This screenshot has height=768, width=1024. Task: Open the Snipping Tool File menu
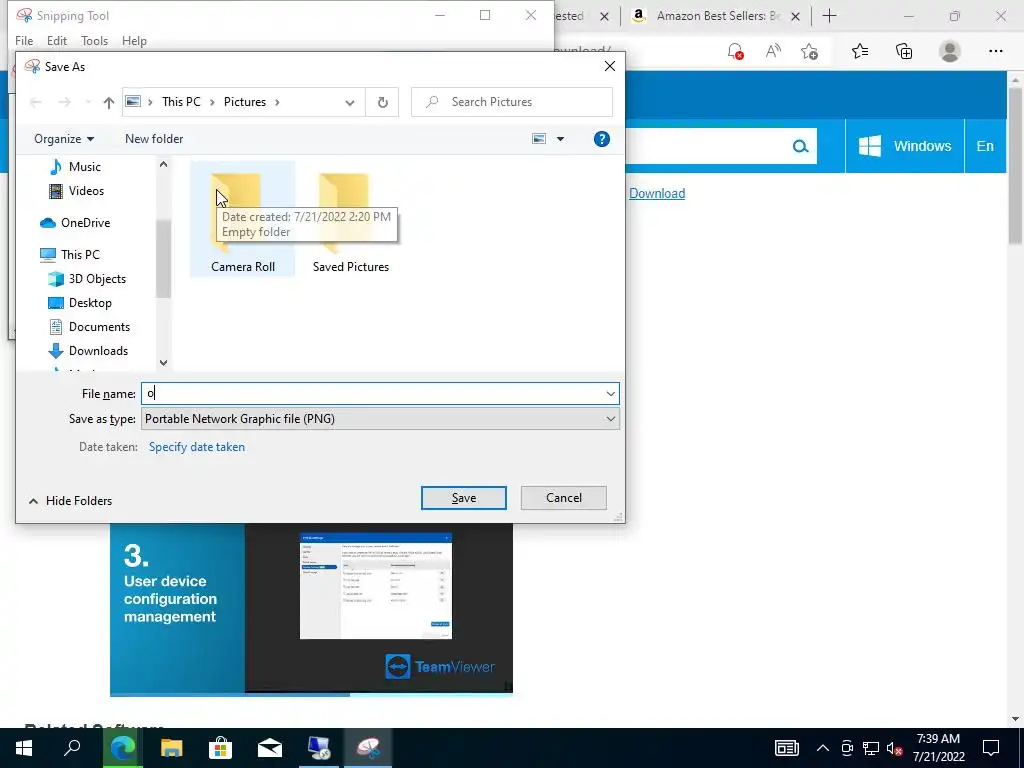point(24,41)
